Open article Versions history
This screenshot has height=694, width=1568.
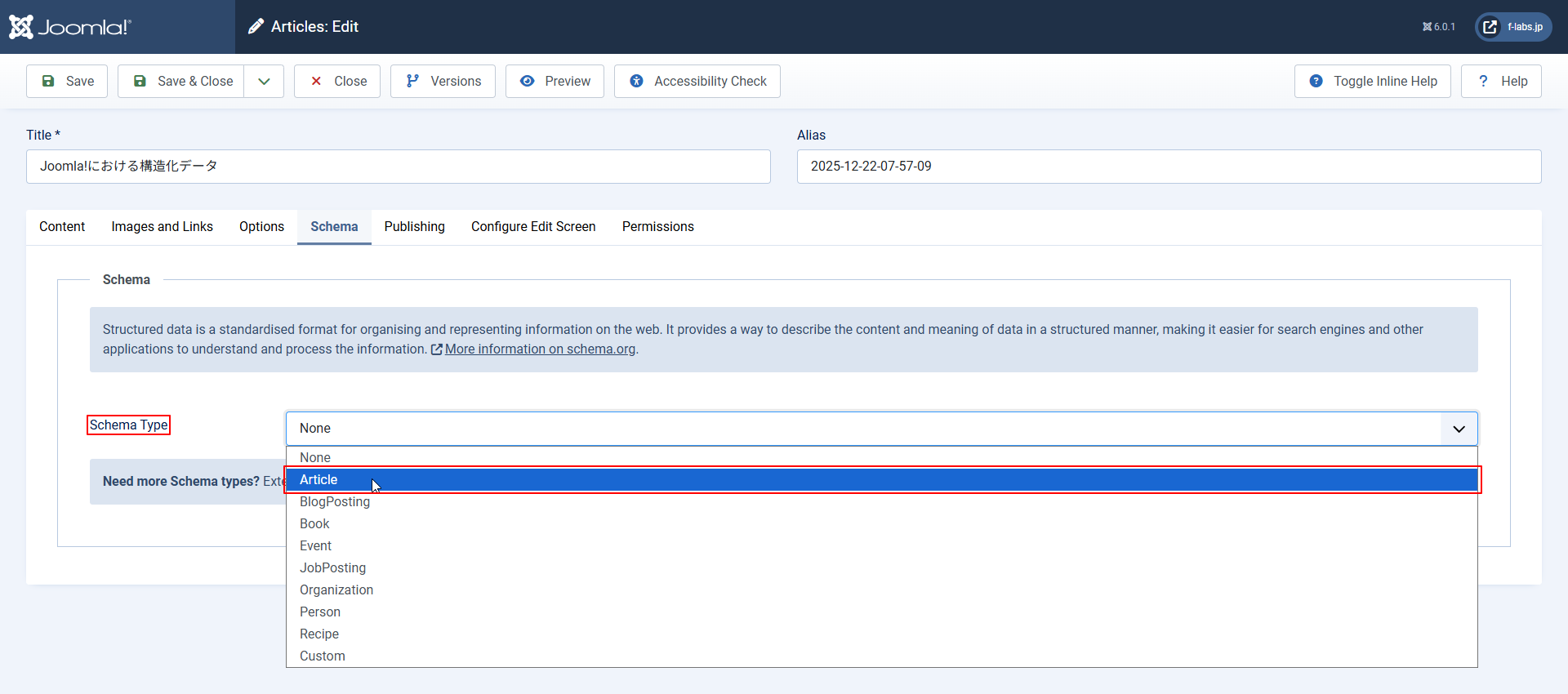pyautogui.click(x=443, y=81)
